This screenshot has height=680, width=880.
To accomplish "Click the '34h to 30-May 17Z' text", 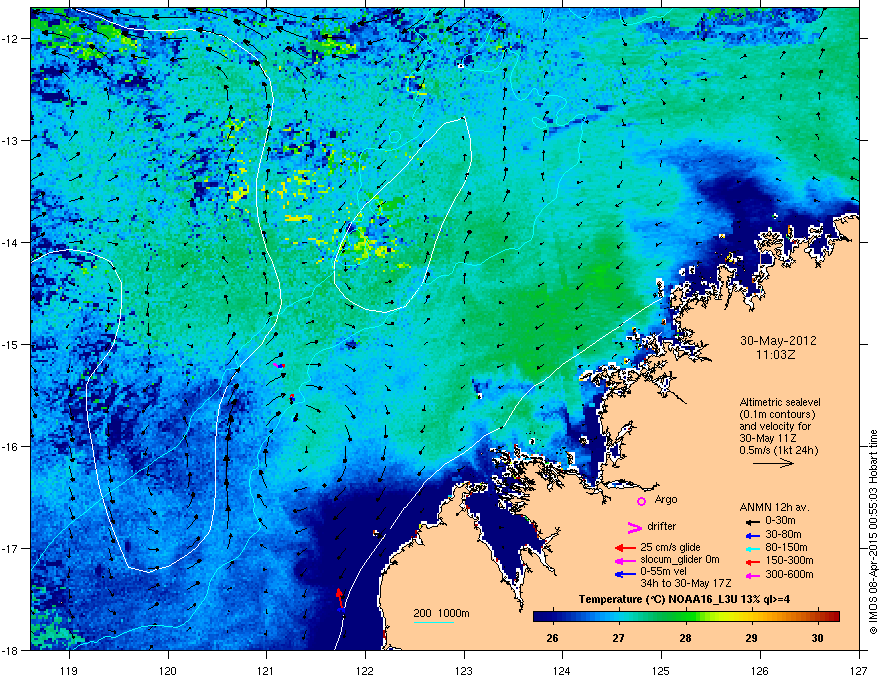I will [686, 583].
